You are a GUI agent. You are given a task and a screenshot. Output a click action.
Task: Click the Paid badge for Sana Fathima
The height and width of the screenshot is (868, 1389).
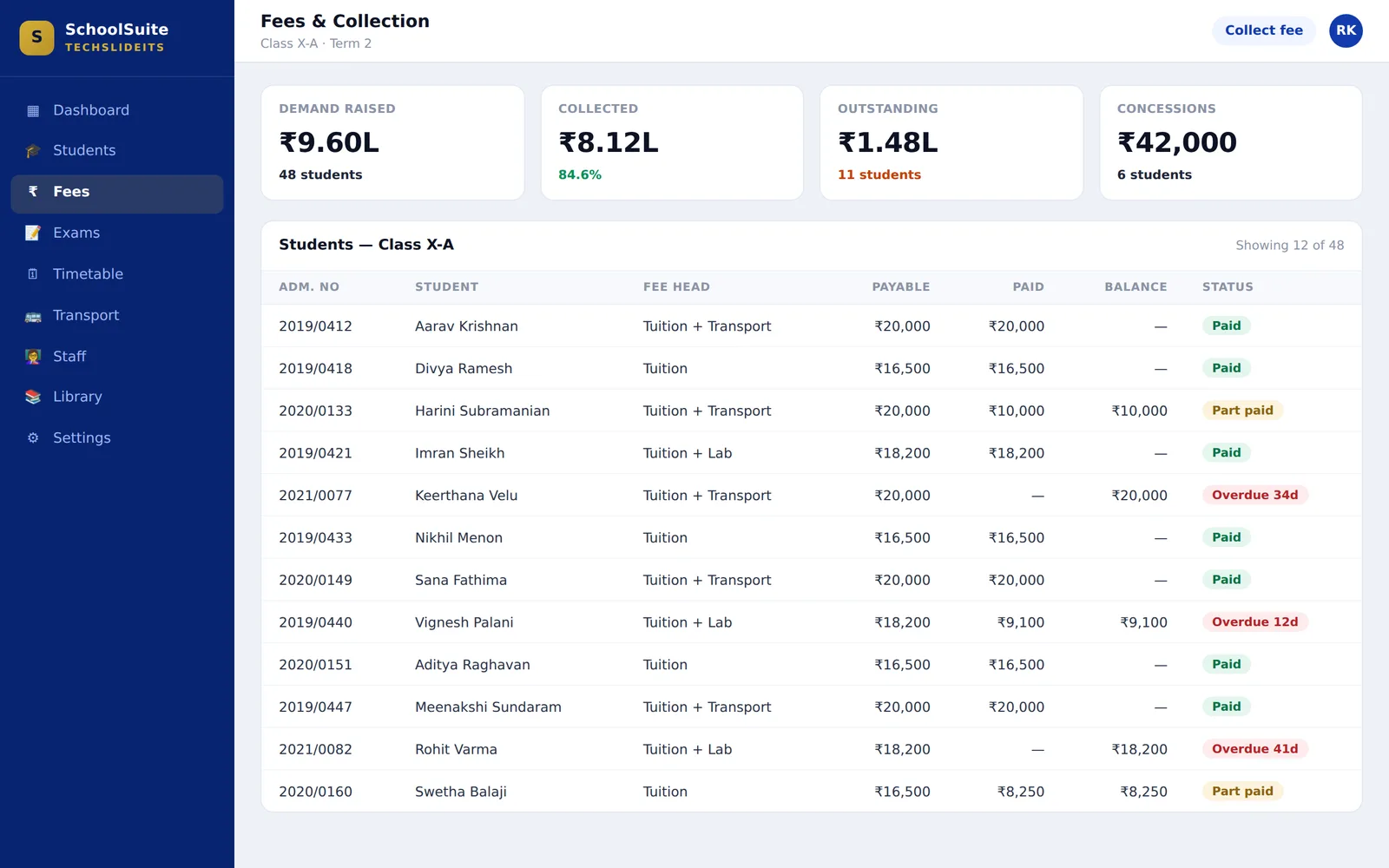point(1226,580)
